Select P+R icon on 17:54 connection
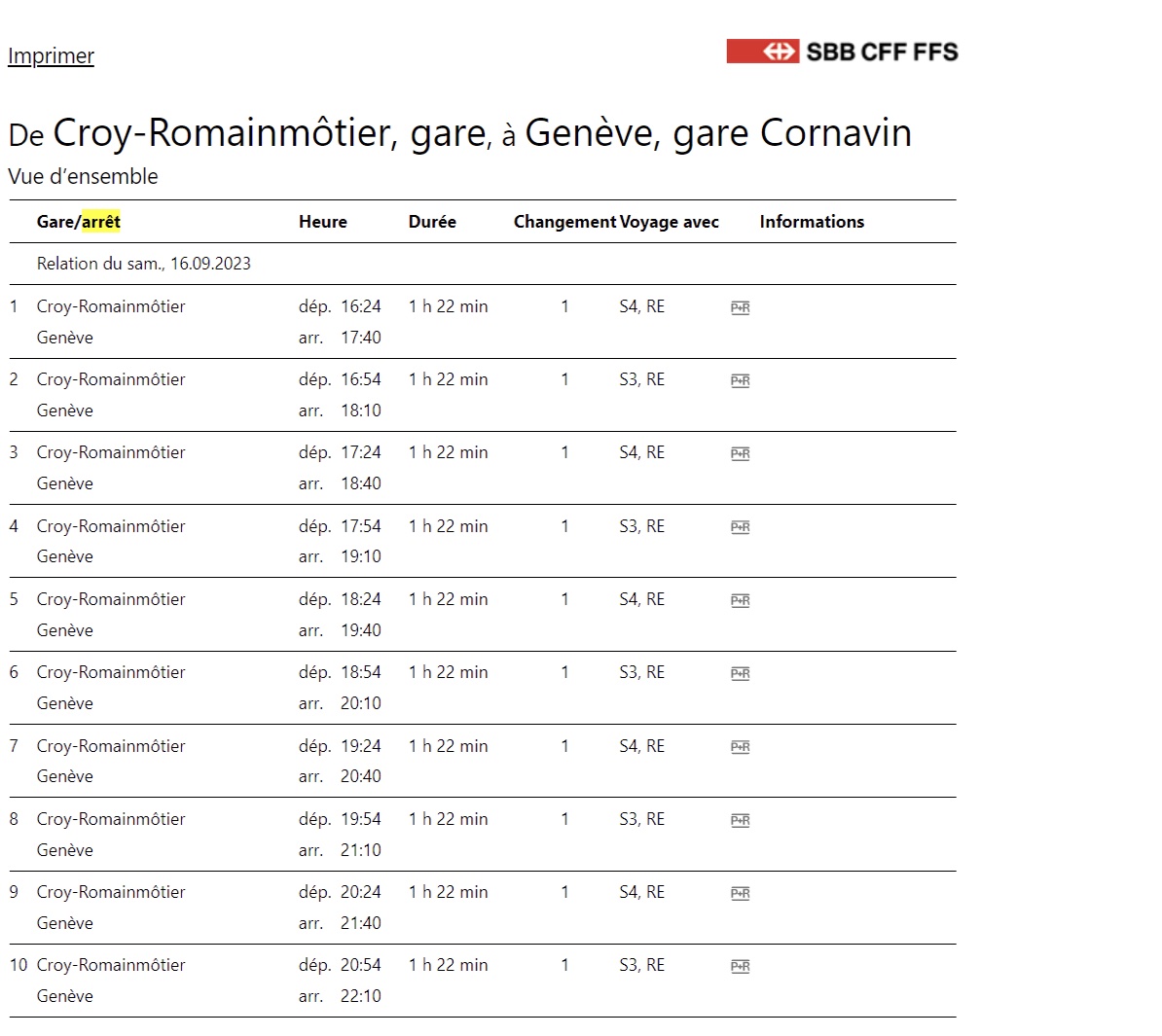Screen dimensions: 1162x1036 coord(740,527)
